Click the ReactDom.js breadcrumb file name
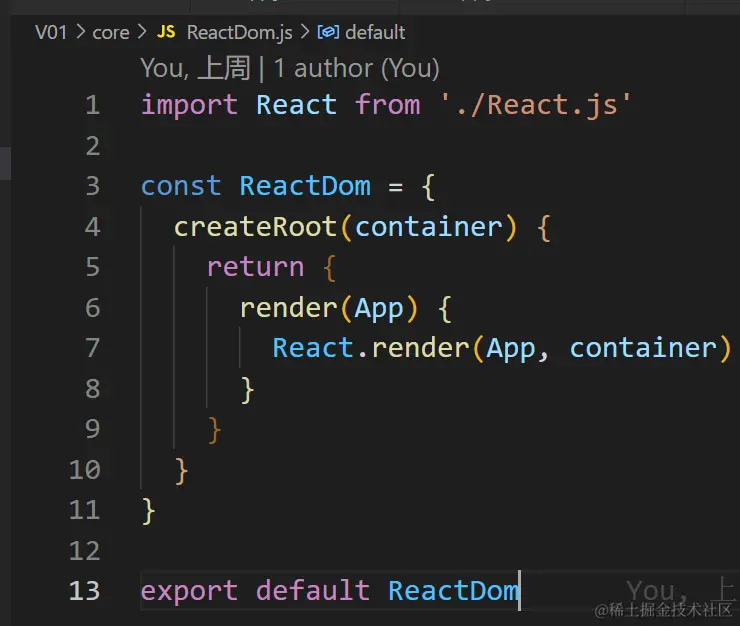The width and height of the screenshot is (740, 626). point(239,33)
